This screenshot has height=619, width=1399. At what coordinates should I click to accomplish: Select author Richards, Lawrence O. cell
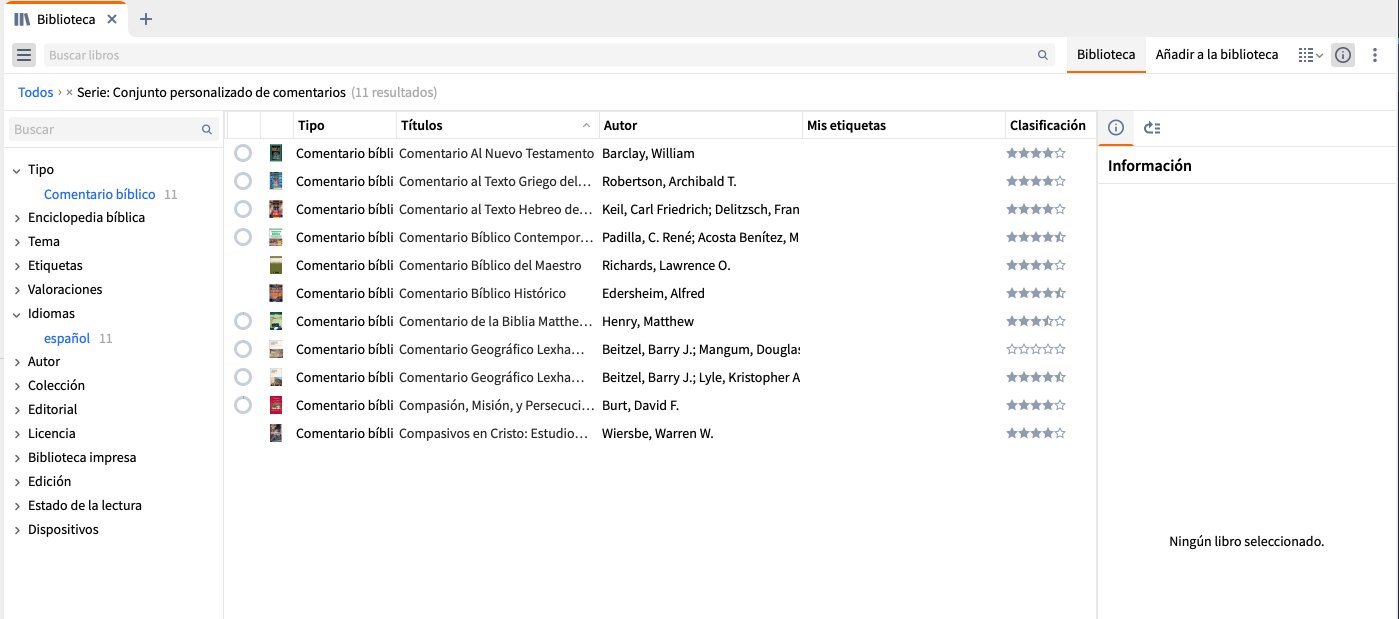pyautogui.click(x=666, y=265)
